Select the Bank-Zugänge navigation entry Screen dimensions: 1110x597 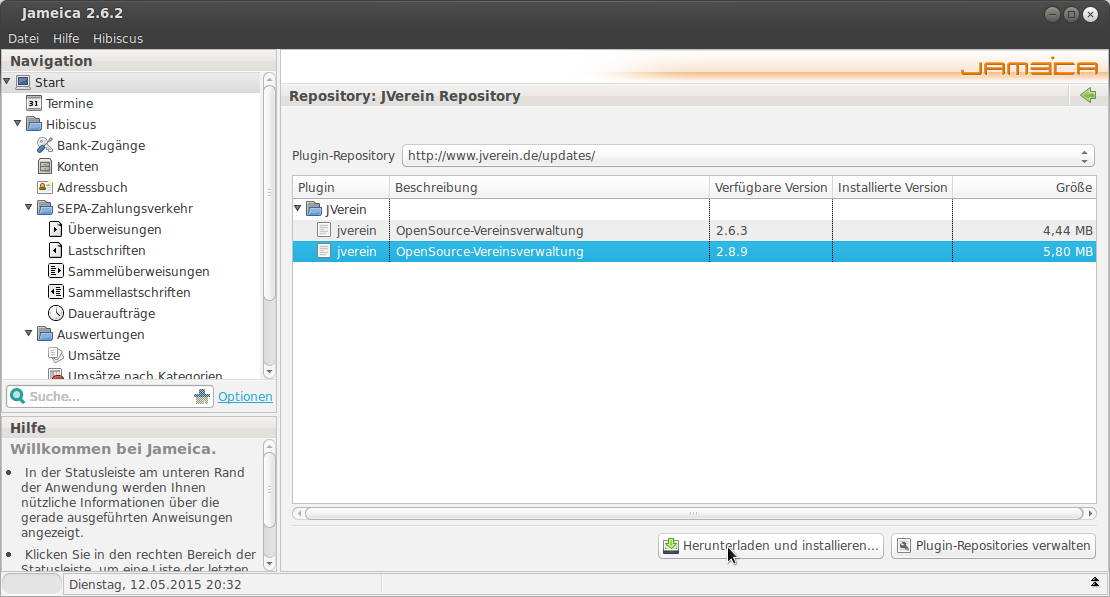point(101,145)
